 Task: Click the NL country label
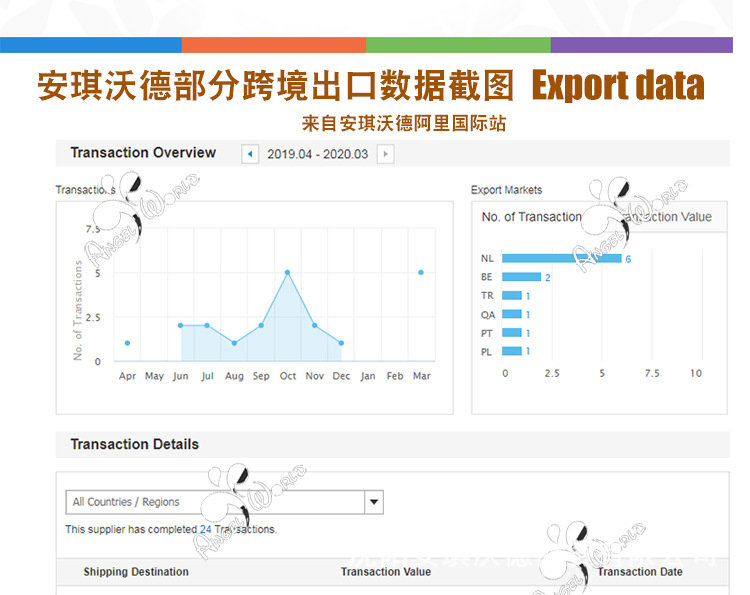pos(487,258)
